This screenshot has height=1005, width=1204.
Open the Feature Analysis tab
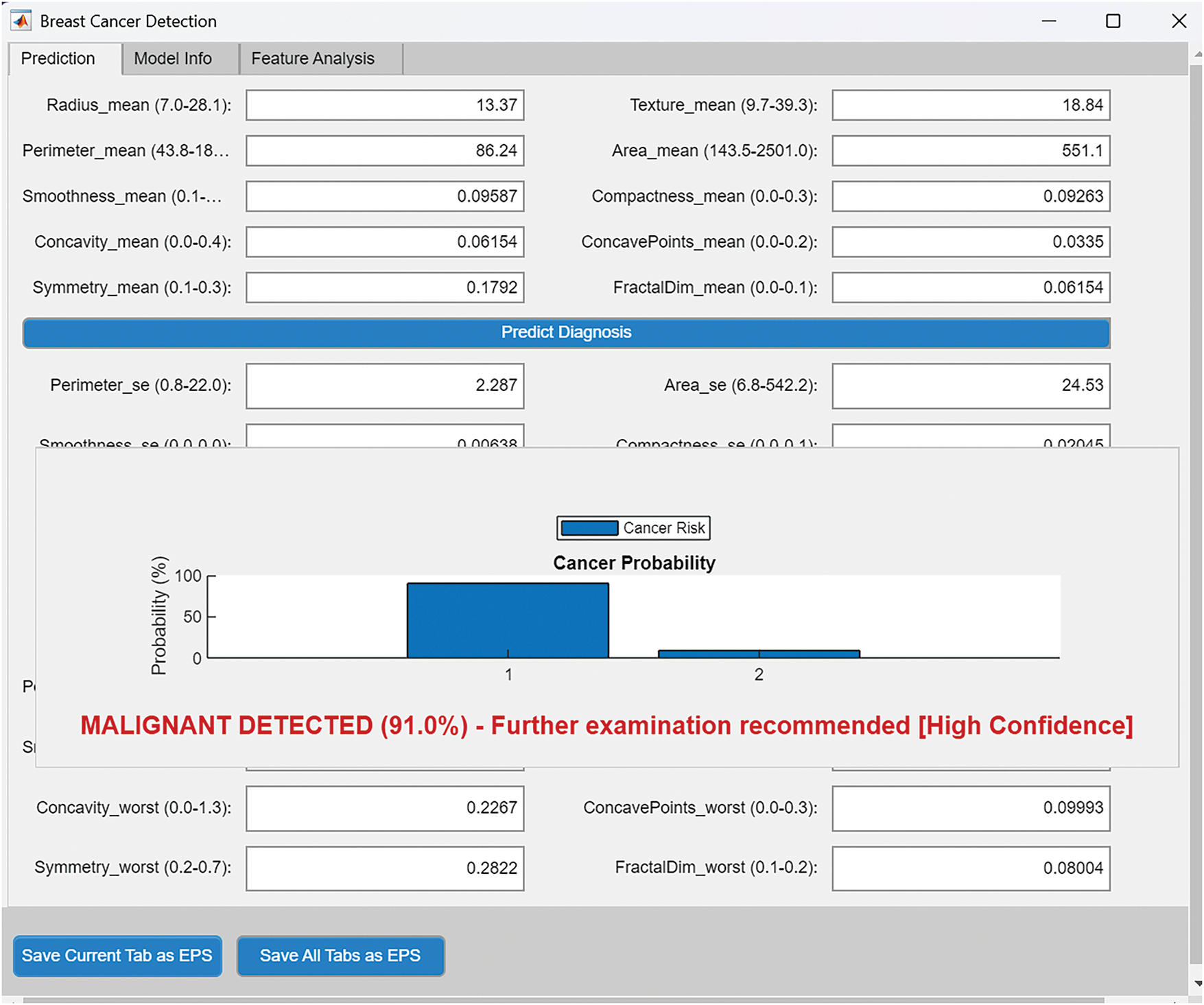tap(313, 59)
